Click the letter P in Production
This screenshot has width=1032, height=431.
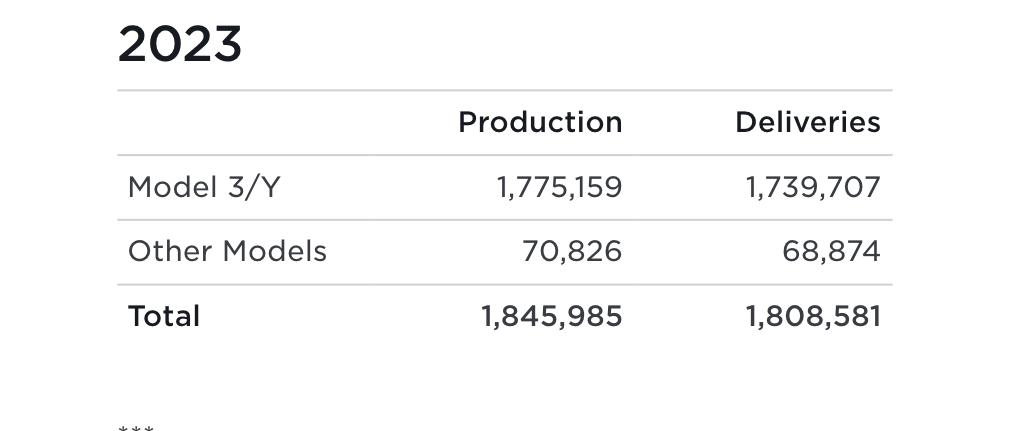tap(467, 122)
